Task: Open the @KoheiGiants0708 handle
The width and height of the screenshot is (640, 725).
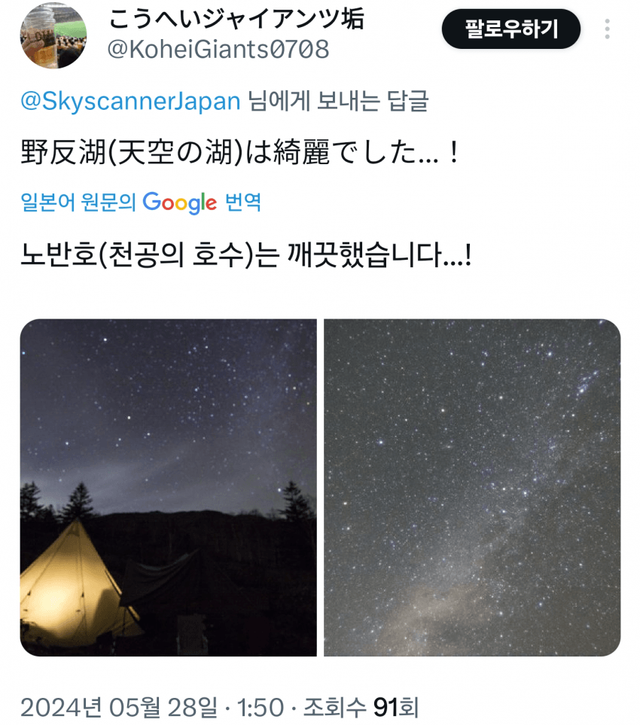Action: tap(218, 49)
